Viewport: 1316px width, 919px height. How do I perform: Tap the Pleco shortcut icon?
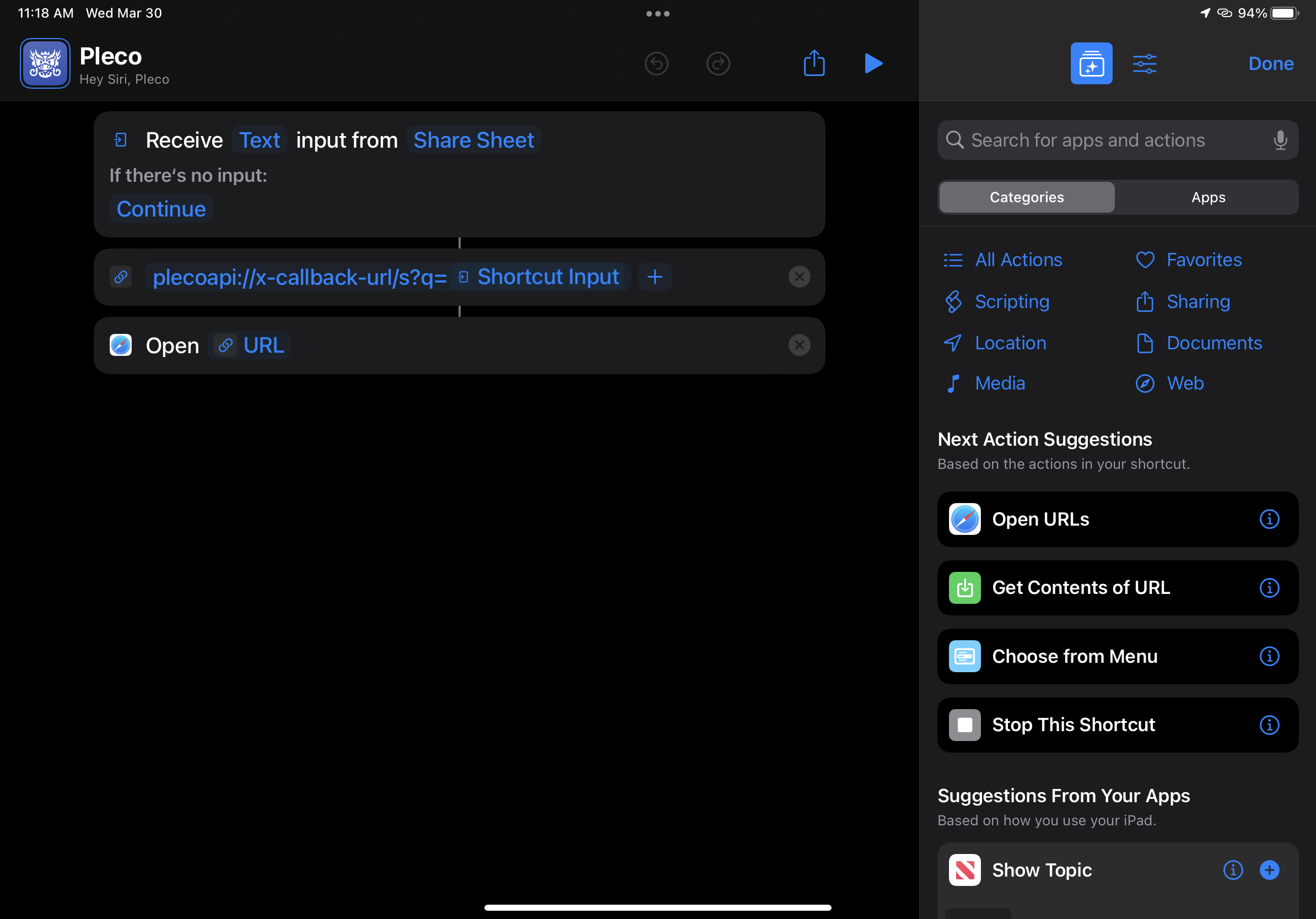45,63
